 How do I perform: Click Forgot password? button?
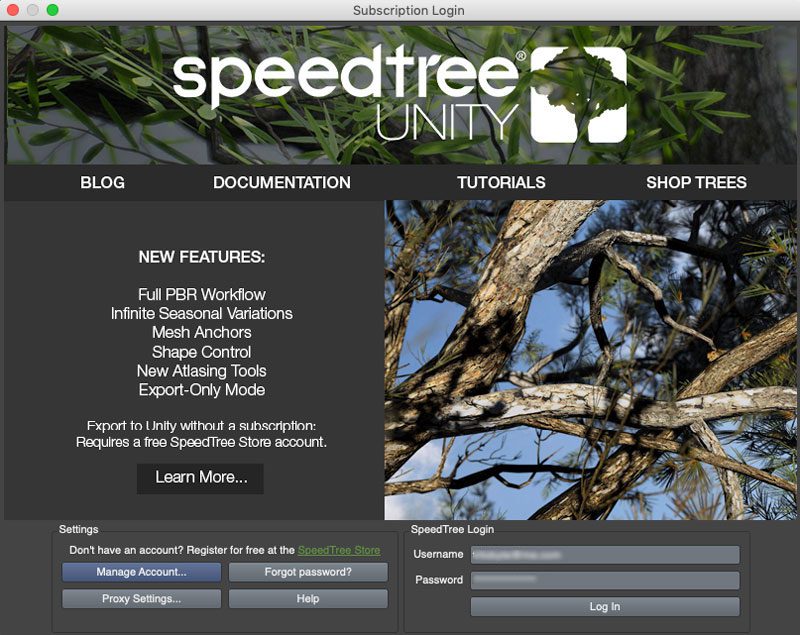(x=308, y=572)
